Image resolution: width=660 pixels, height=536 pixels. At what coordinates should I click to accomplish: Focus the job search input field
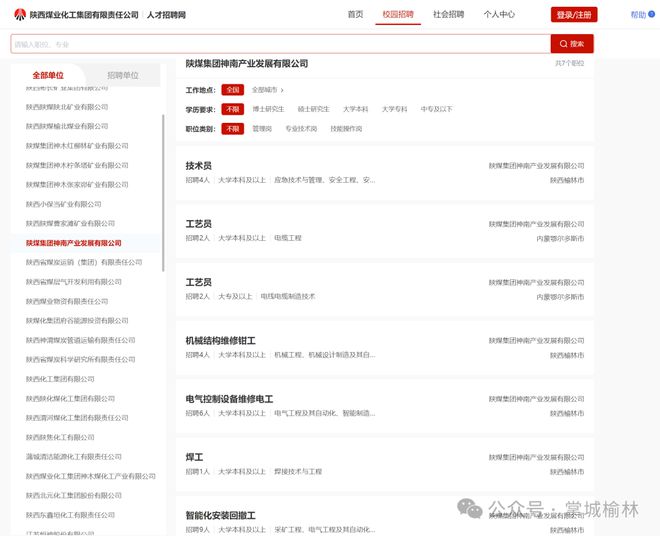[x=280, y=44]
